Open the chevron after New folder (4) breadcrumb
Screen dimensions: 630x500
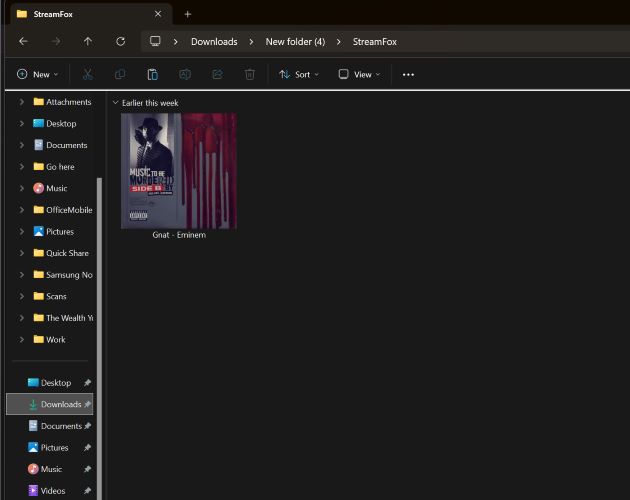339,42
